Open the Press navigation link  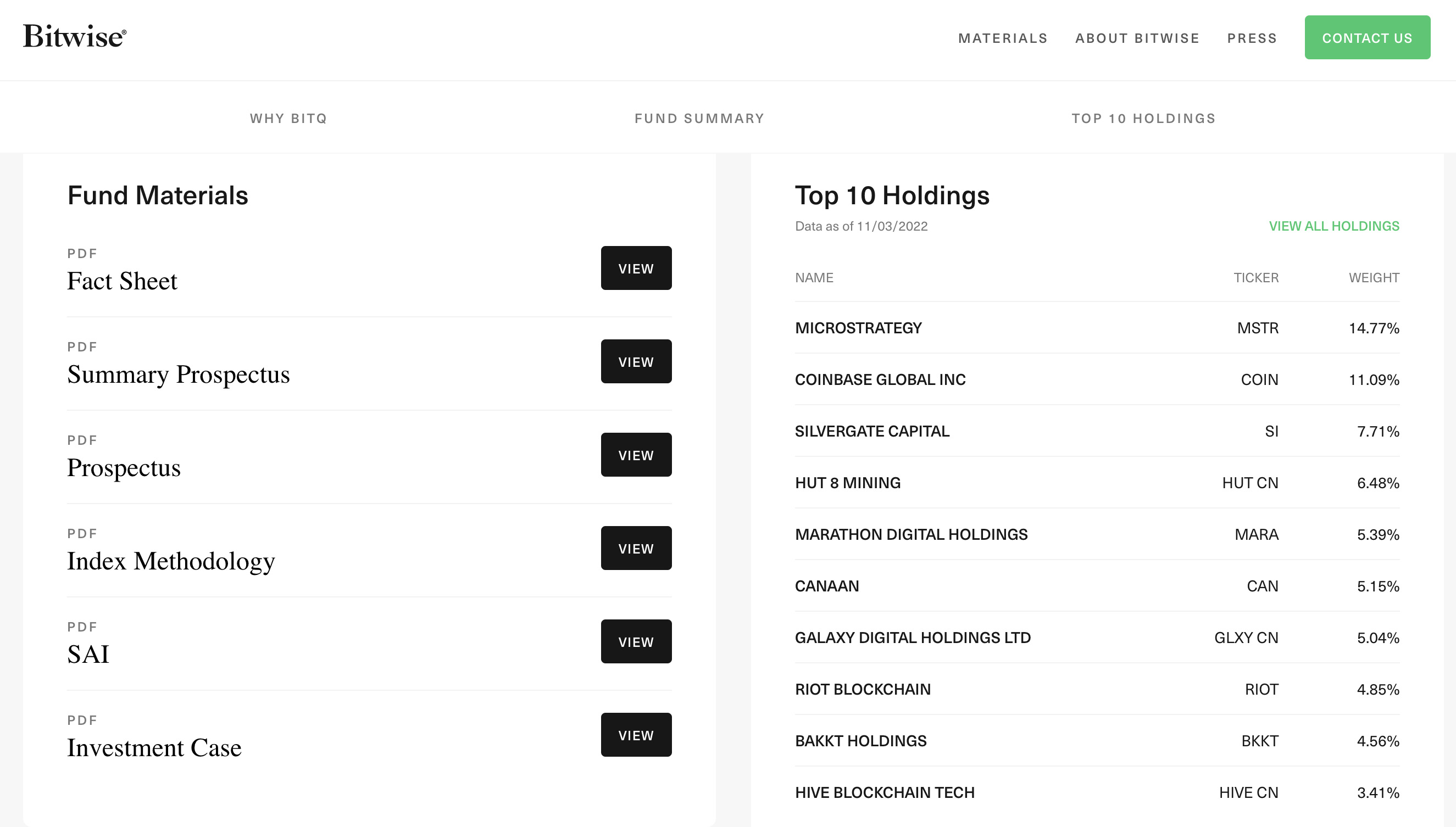pyautogui.click(x=1252, y=38)
